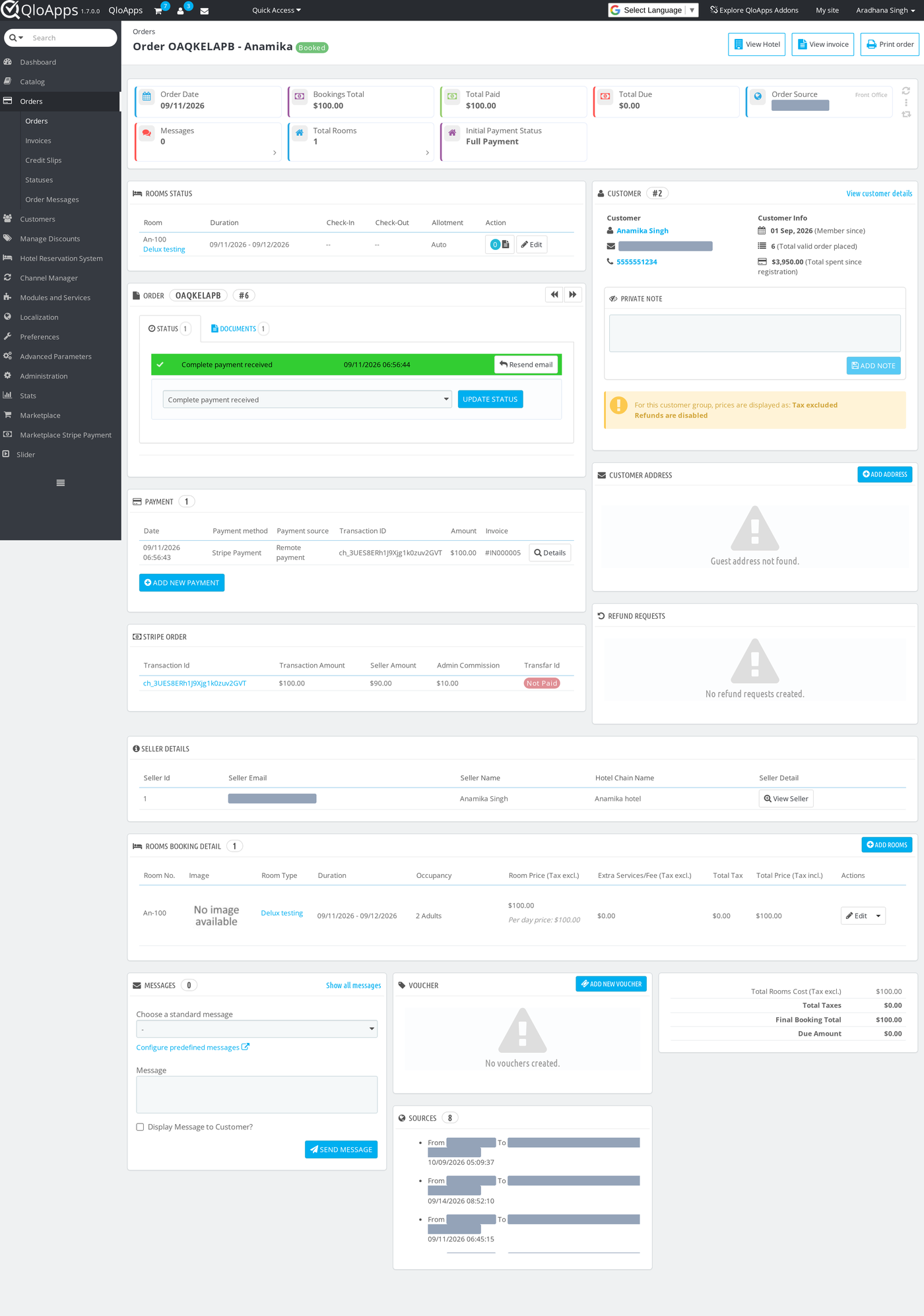Open the Delux testing link in Rooms Status
Image resolution: width=924 pixels, height=1316 pixels.
point(164,250)
